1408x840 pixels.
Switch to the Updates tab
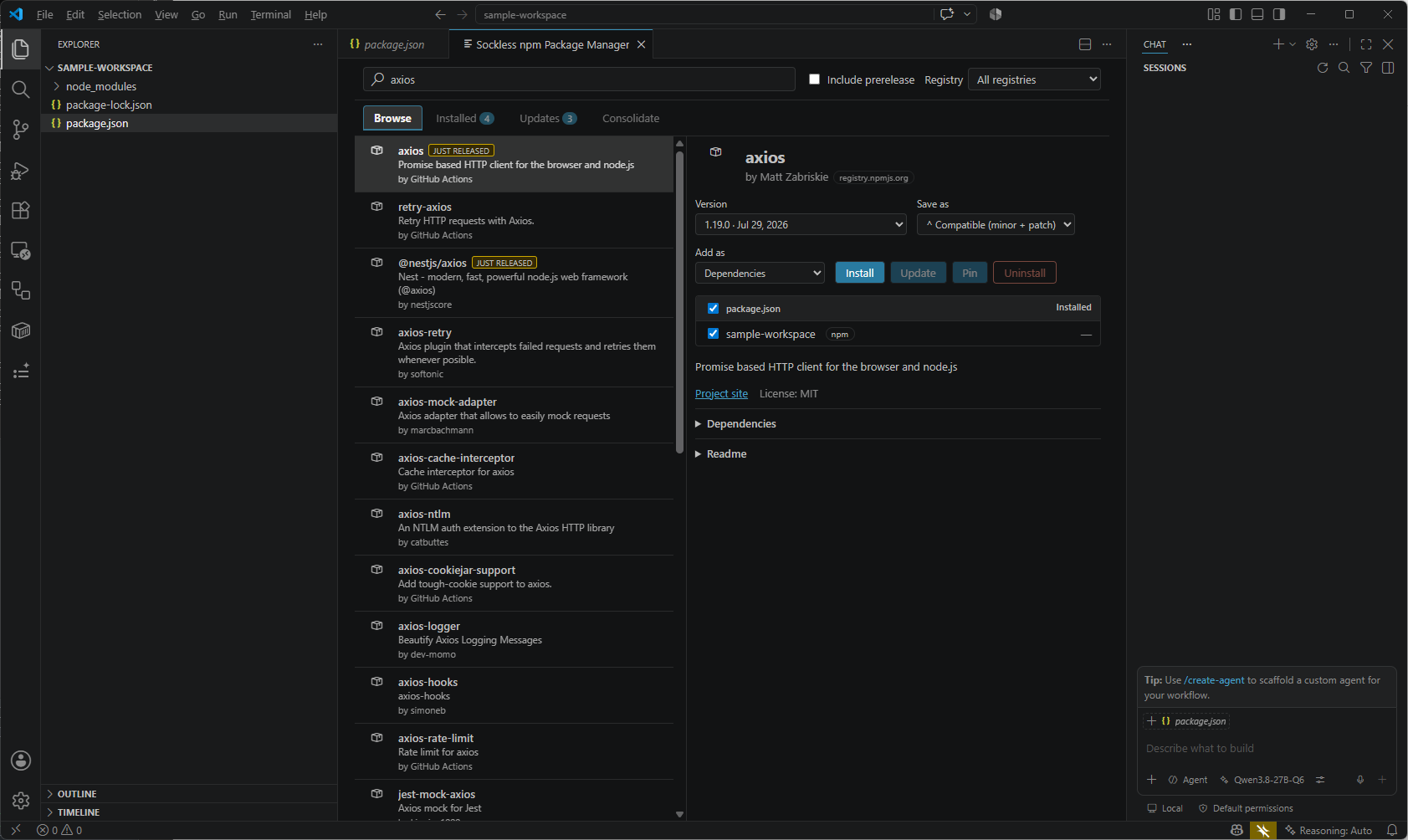coord(548,118)
